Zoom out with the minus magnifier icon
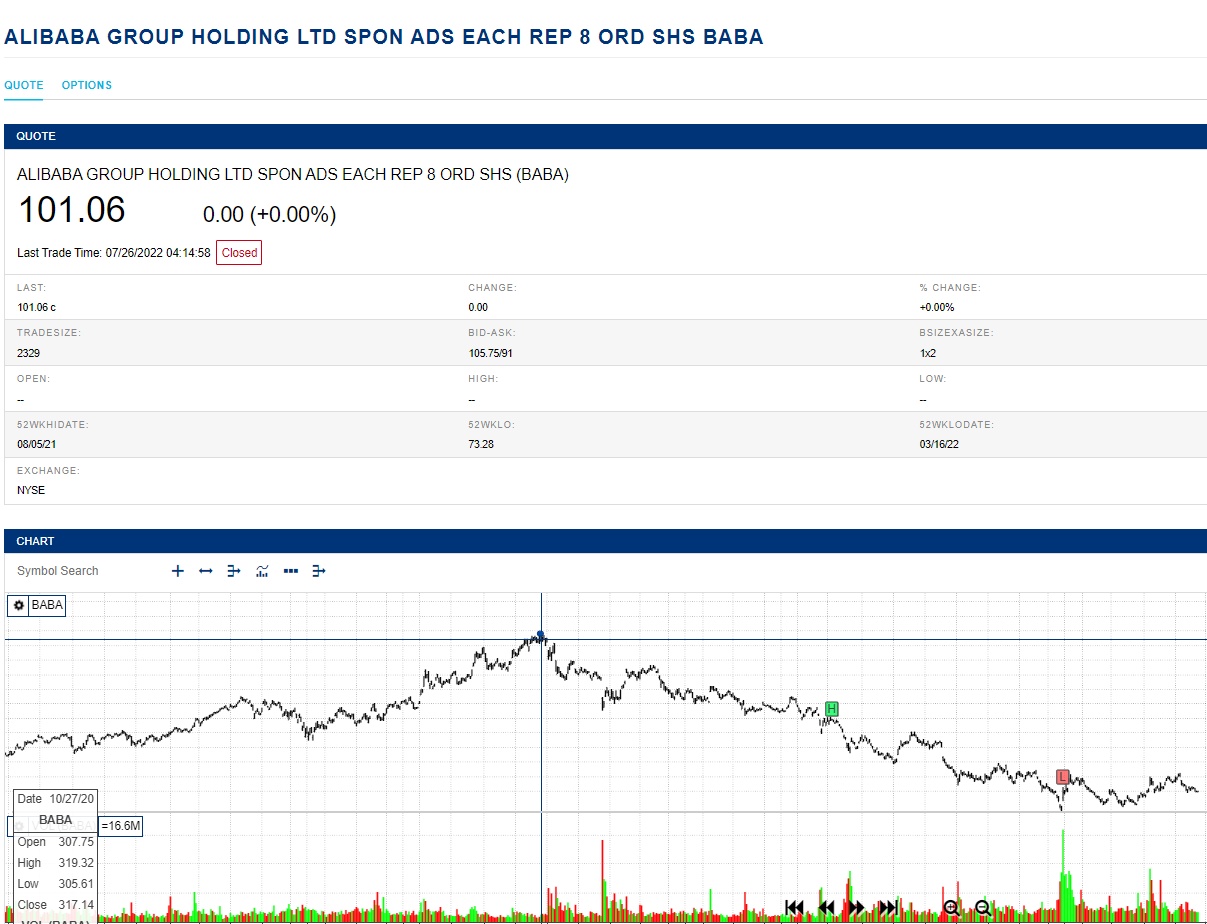 point(983,908)
